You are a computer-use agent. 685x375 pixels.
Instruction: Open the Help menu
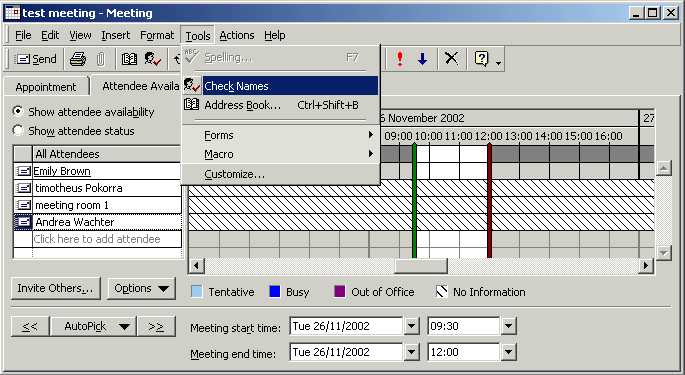[x=274, y=35]
